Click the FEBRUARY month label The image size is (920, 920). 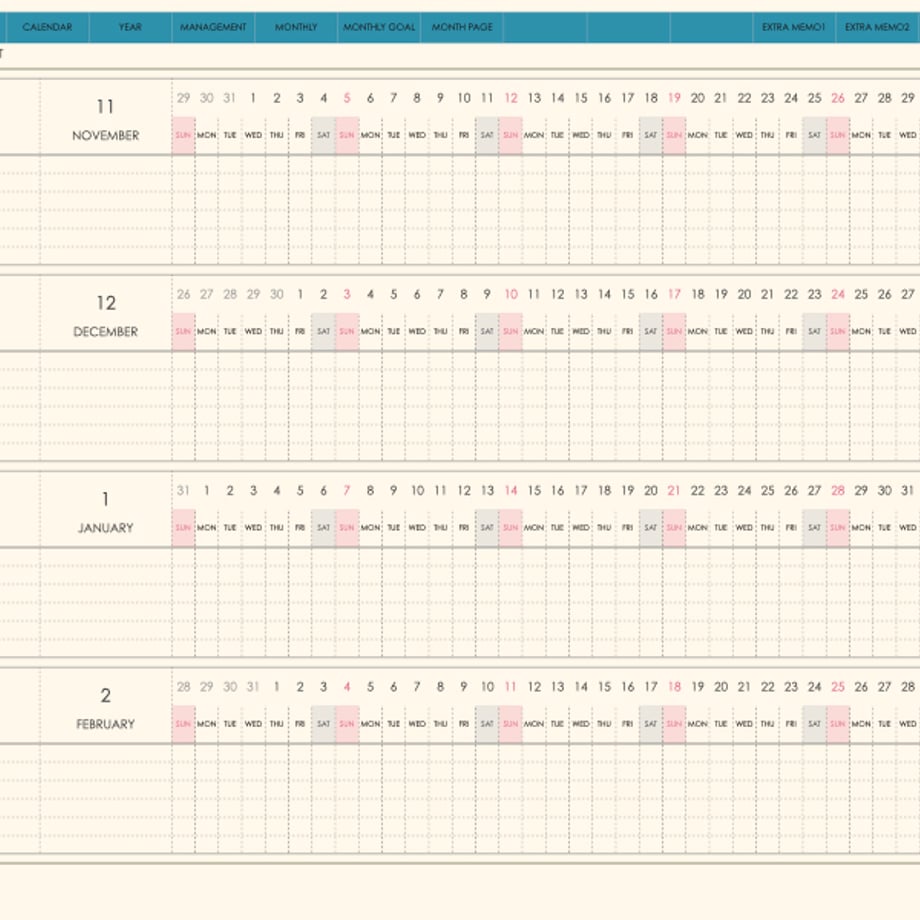click(106, 725)
